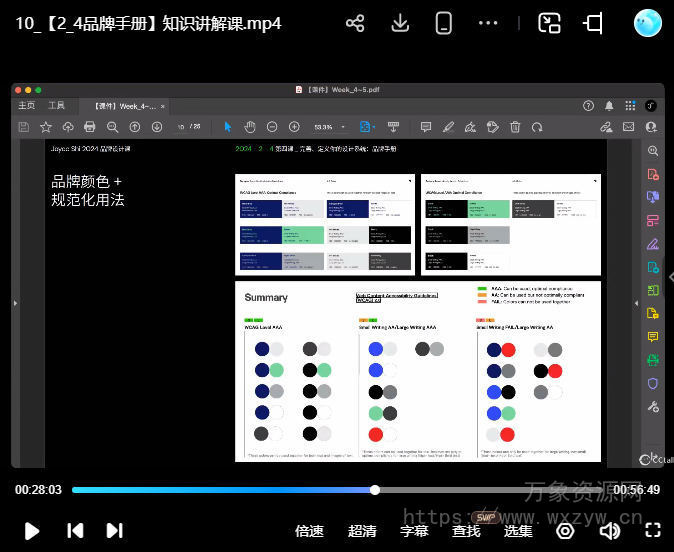Enable picture-in-picture mini player mode
The width and height of the screenshot is (674, 552).
point(549,23)
